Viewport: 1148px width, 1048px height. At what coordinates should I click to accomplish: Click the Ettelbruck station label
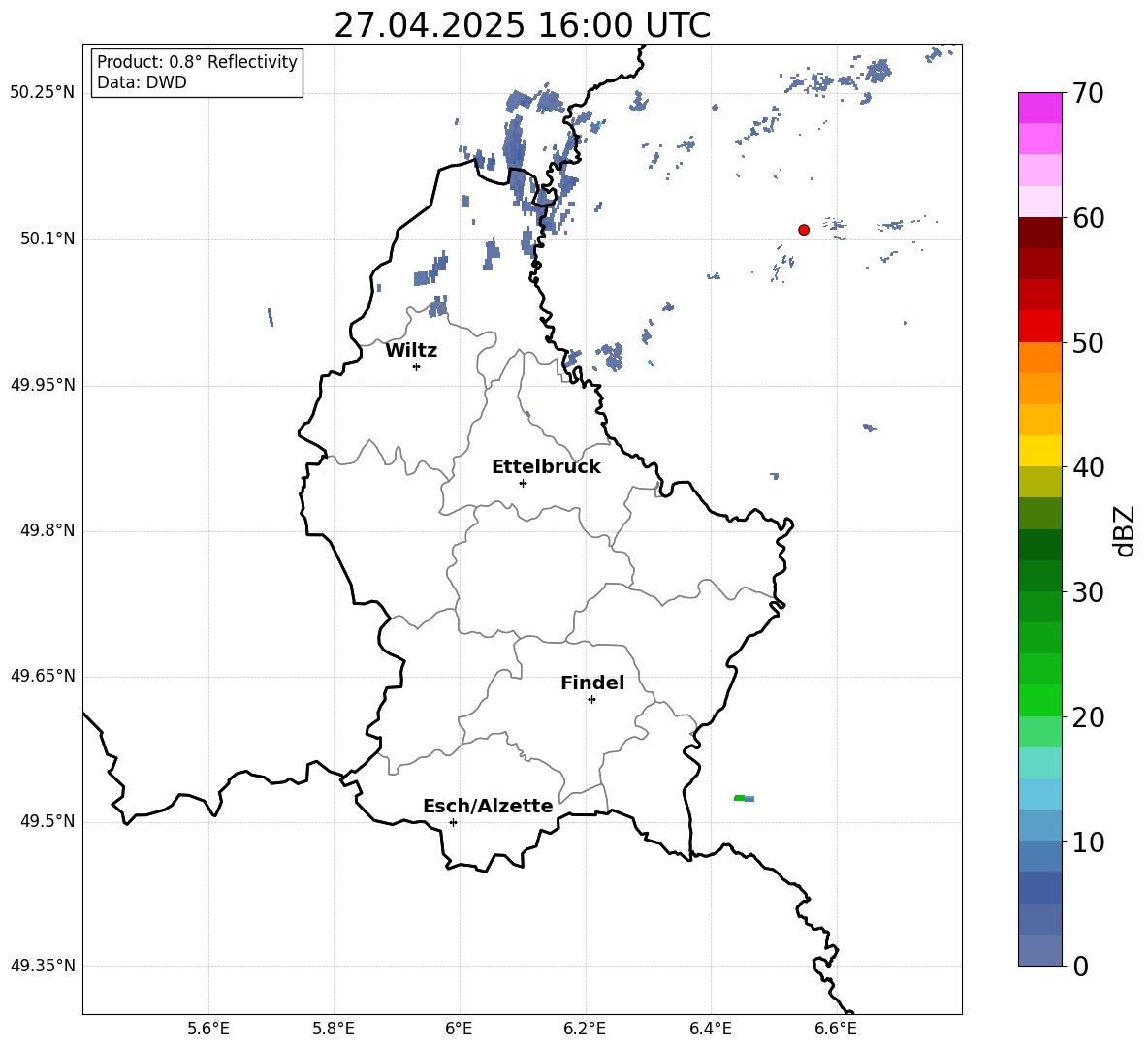click(x=546, y=467)
